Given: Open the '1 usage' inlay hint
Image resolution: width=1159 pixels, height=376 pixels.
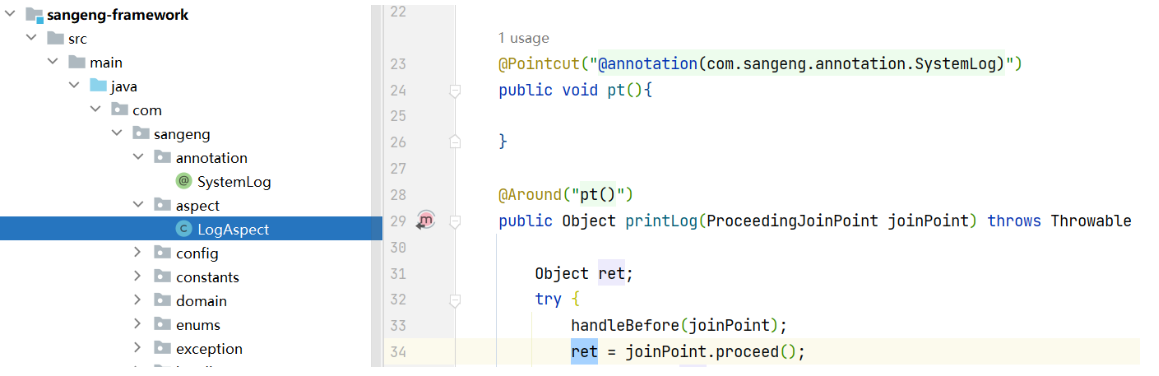Looking at the screenshot, I should pos(523,38).
